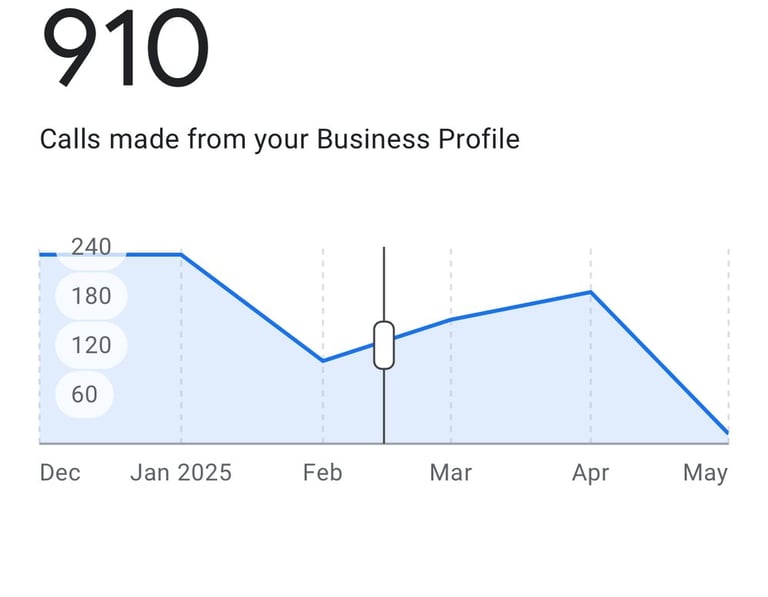The width and height of the screenshot is (768, 597).
Task: Select the Jan 2025 axis label
Action: 181,473
